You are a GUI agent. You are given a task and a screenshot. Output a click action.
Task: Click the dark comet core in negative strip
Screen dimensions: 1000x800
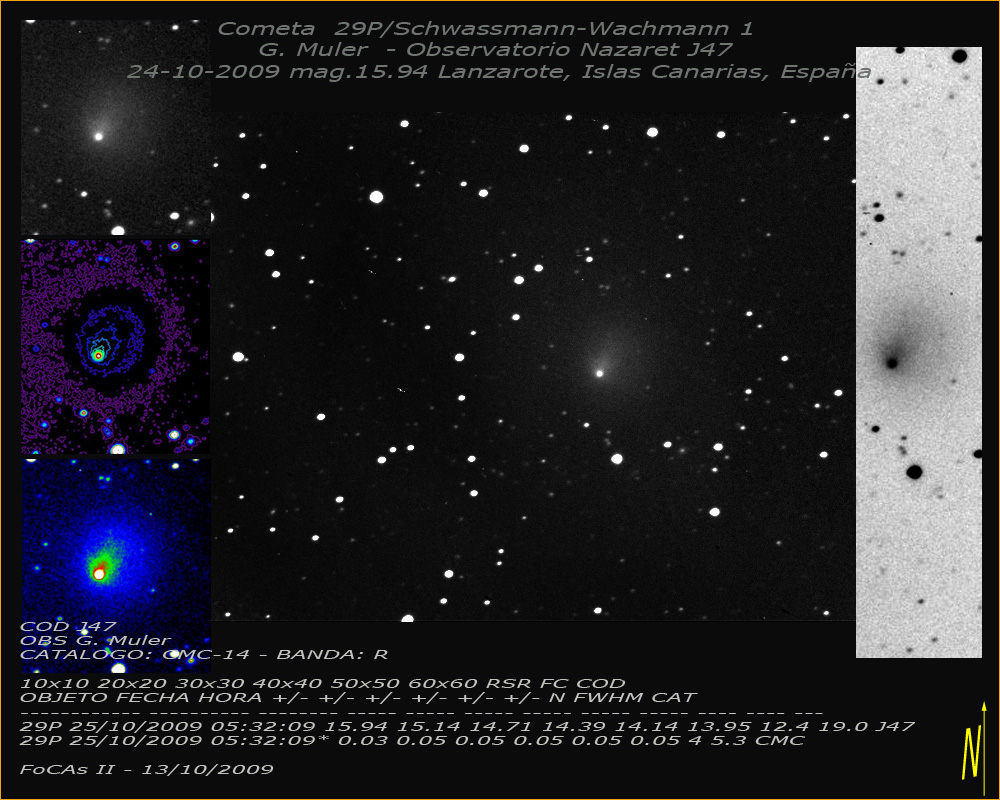[x=891, y=361]
